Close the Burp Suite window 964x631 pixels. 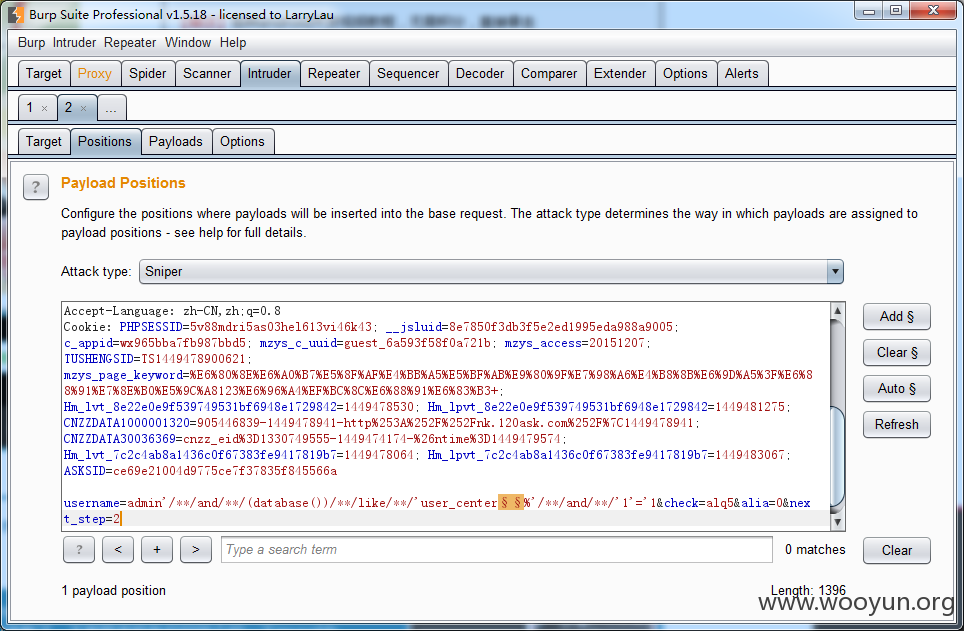point(933,10)
